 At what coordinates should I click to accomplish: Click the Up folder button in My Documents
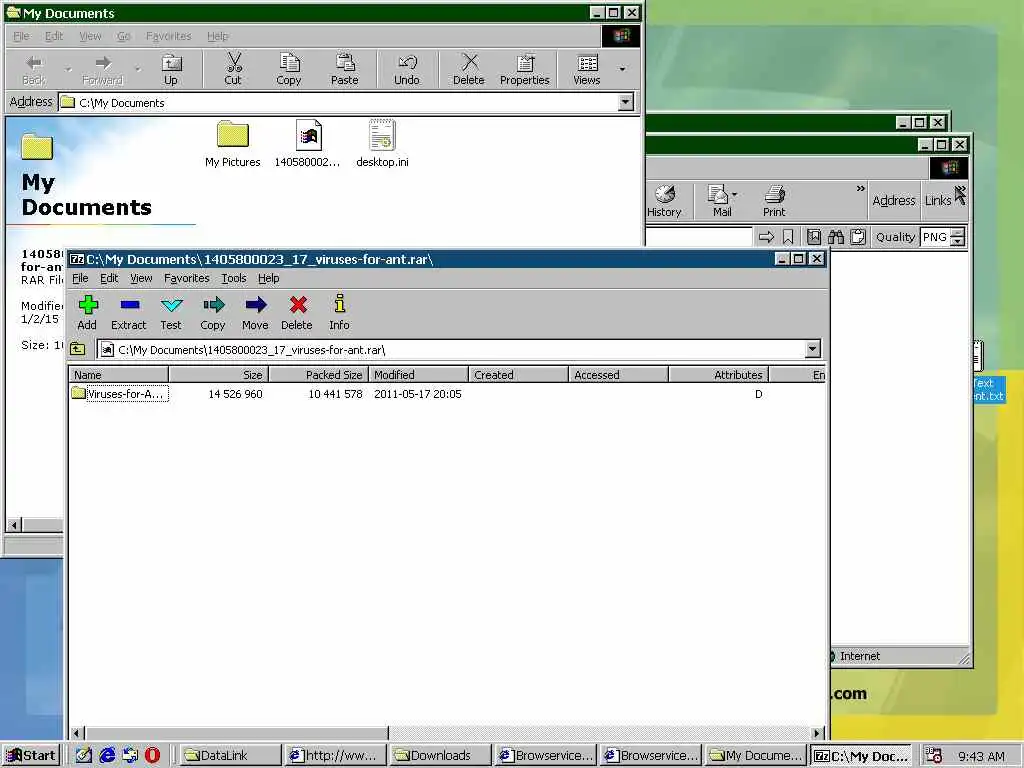171,69
